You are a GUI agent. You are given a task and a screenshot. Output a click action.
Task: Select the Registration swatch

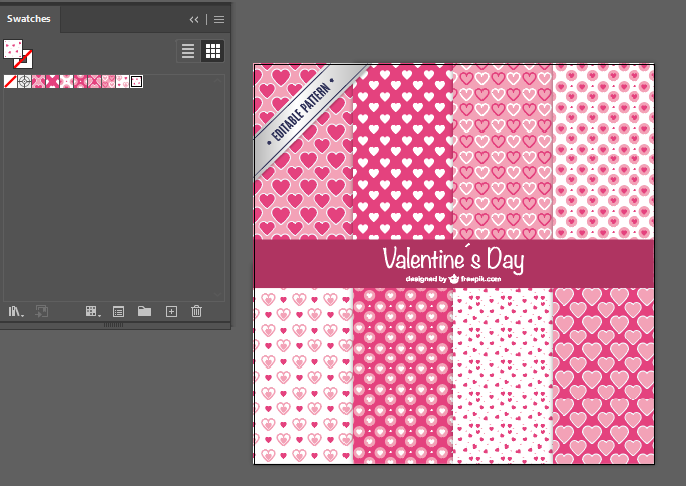tap(24, 81)
